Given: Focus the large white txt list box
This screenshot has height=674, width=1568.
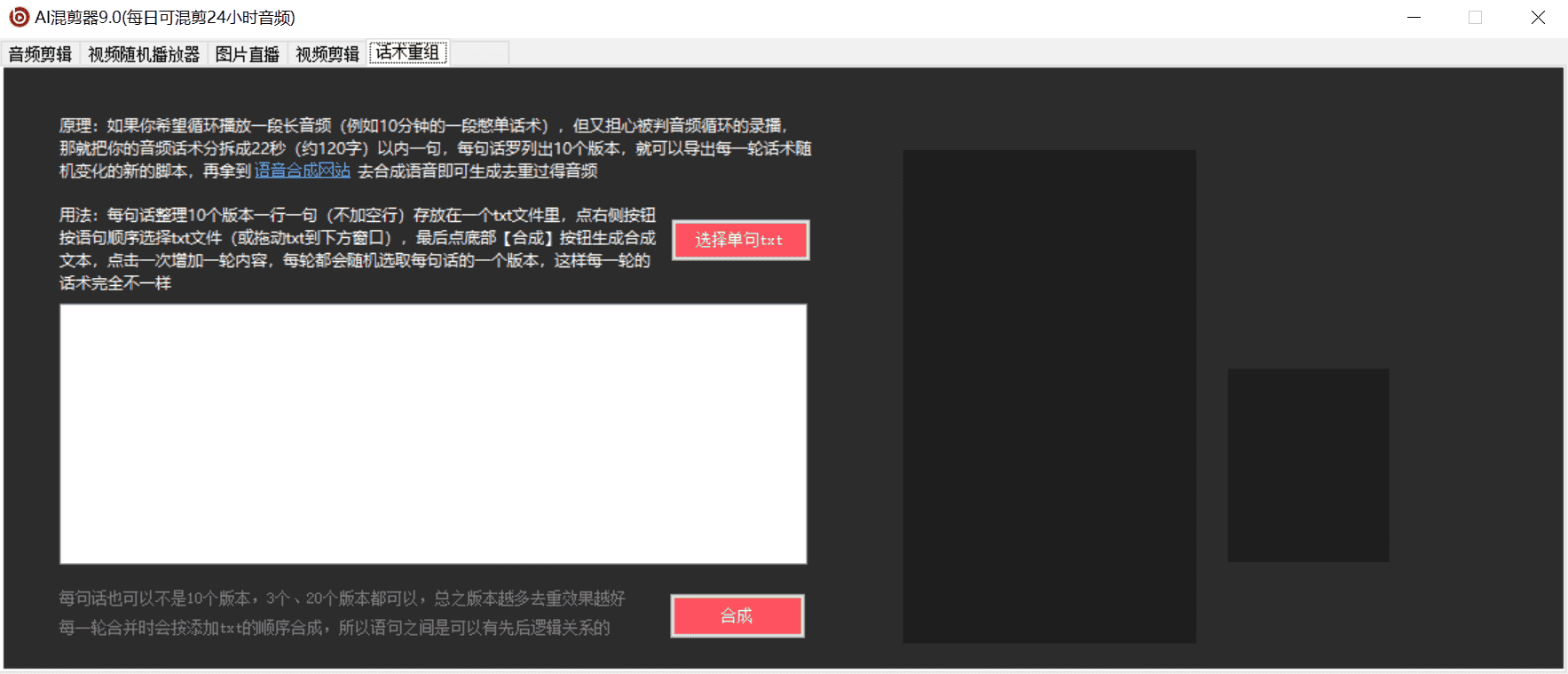Looking at the screenshot, I should pyautogui.click(x=433, y=433).
